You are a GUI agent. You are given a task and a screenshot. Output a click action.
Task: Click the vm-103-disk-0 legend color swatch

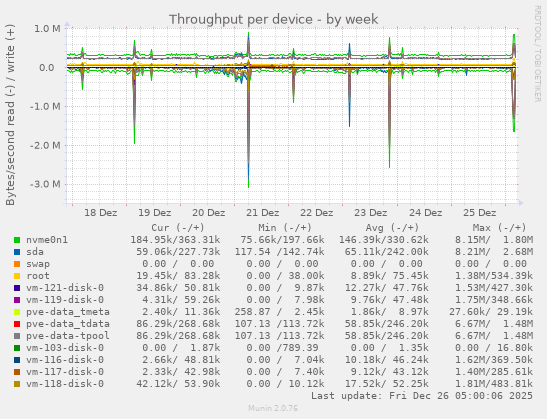pyautogui.click(x=17, y=348)
